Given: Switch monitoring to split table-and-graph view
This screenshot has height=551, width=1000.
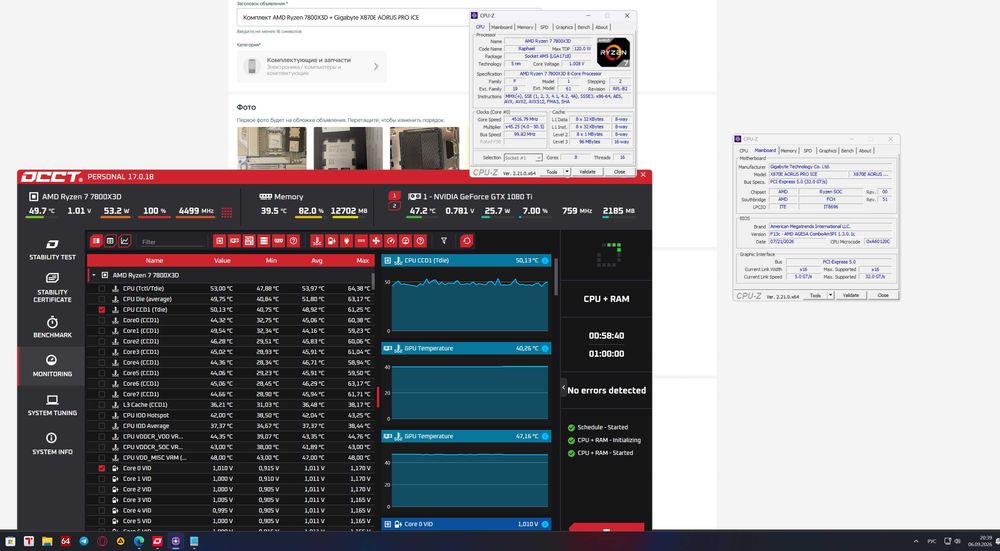Looking at the screenshot, I should tap(96, 241).
